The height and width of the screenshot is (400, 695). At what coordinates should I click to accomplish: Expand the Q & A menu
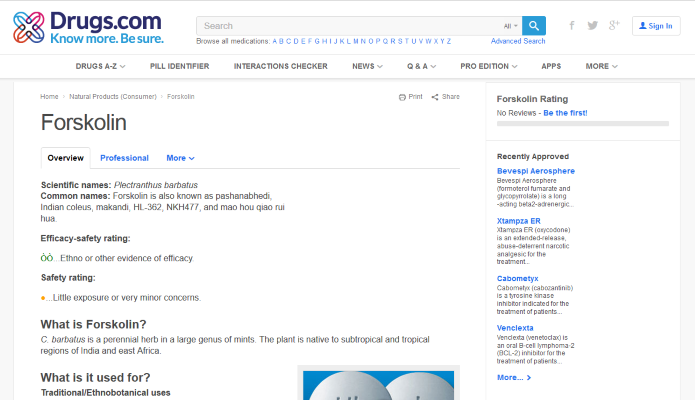coord(422,66)
